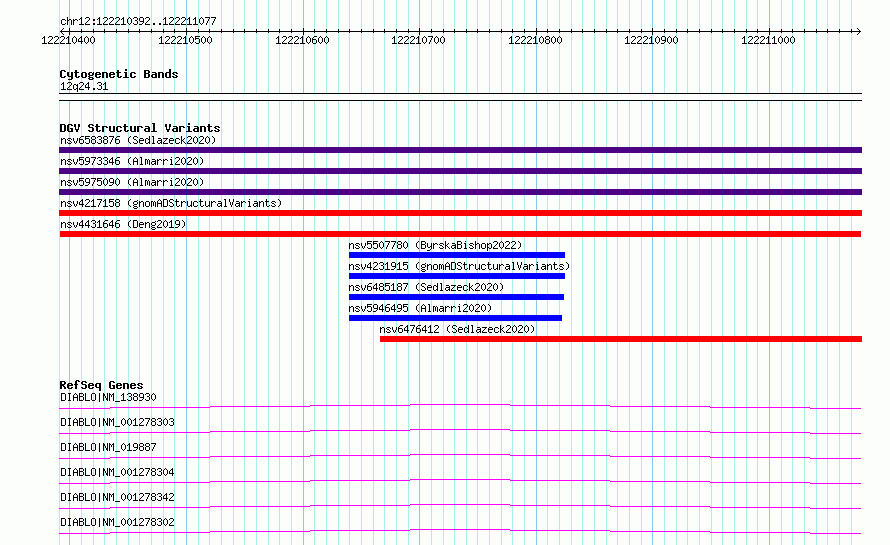This screenshot has width=890, height=545.
Task: Click the ruler's right arrowhead
Action: pos(859,31)
